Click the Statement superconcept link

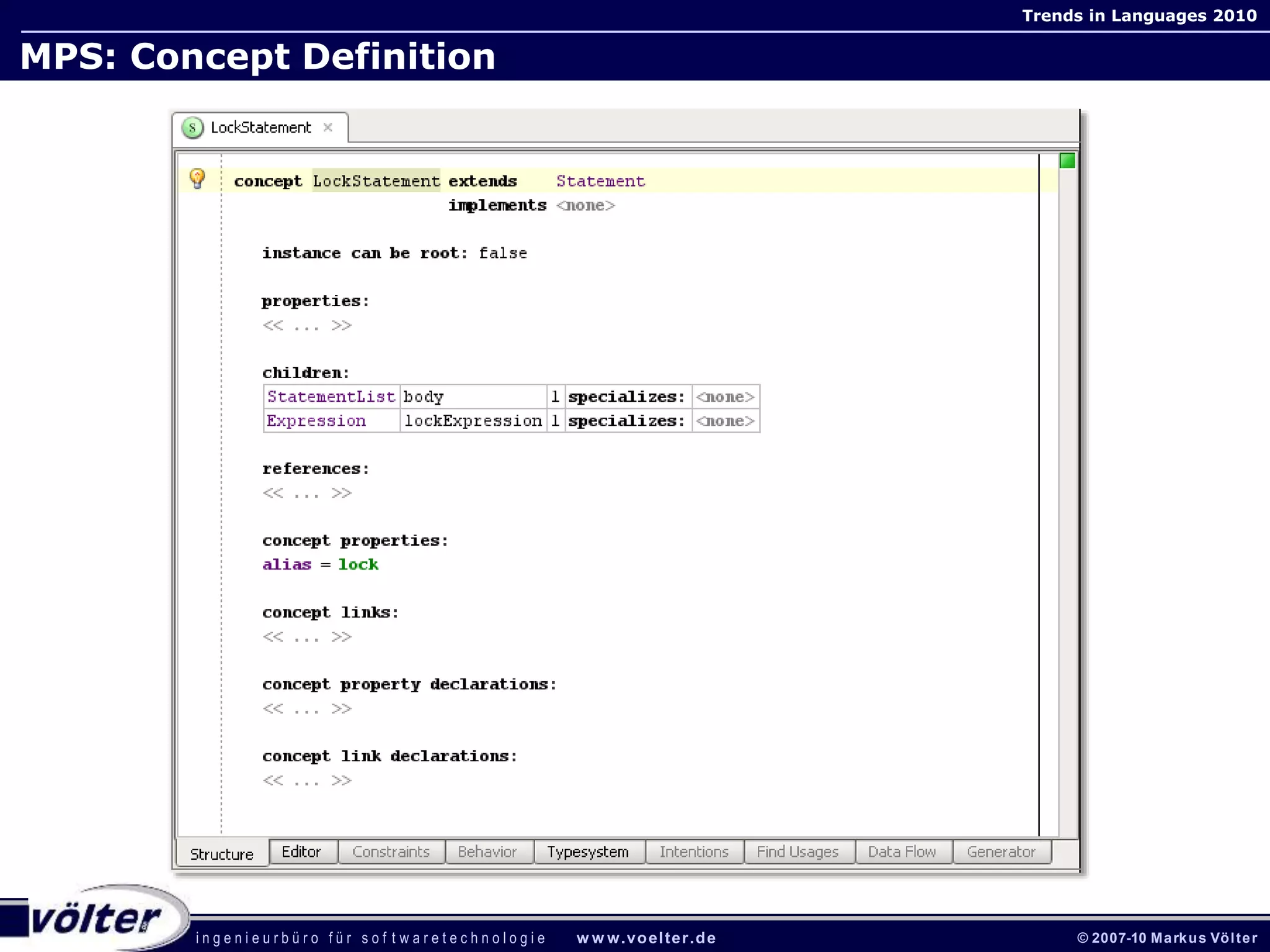point(600,181)
